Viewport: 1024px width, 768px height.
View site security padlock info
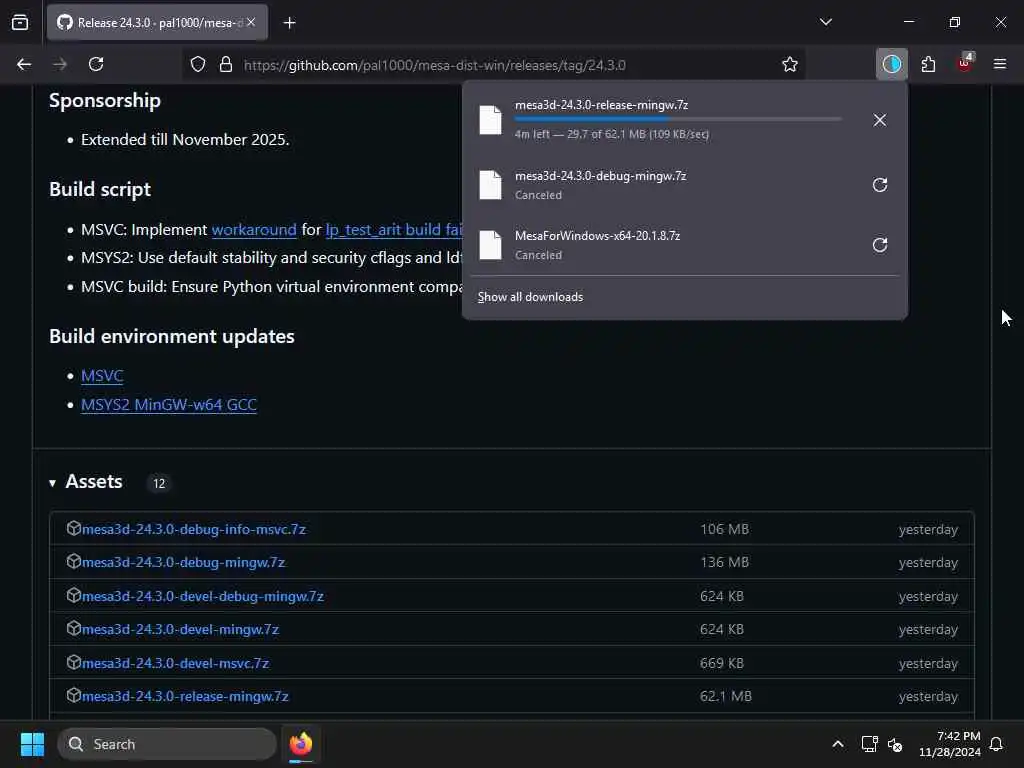point(226,65)
